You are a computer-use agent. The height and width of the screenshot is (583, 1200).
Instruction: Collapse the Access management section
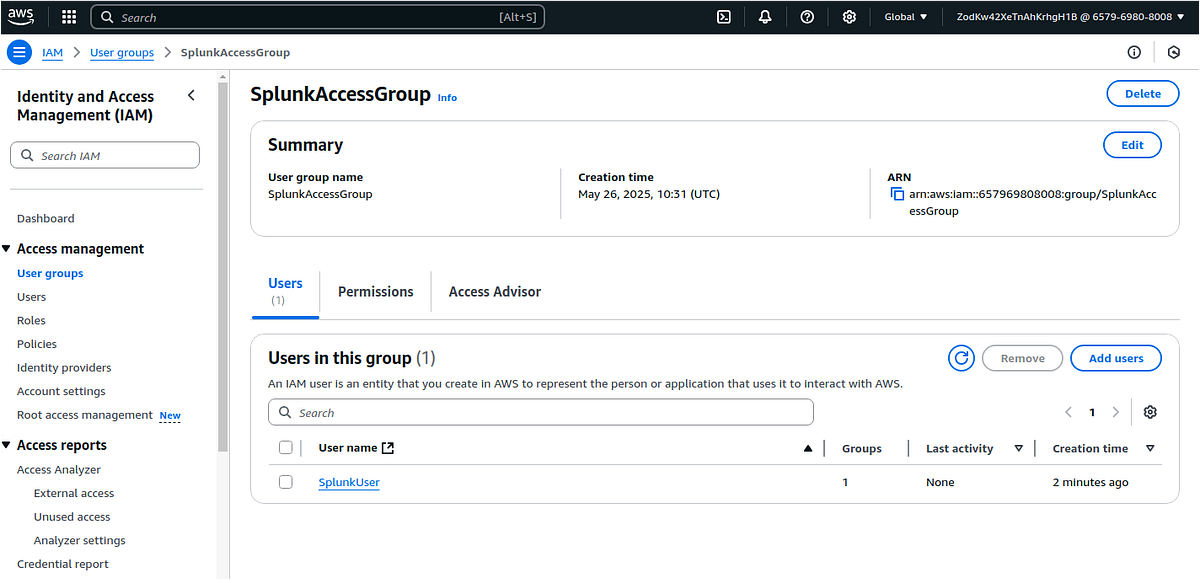click(x=9, y=248)
